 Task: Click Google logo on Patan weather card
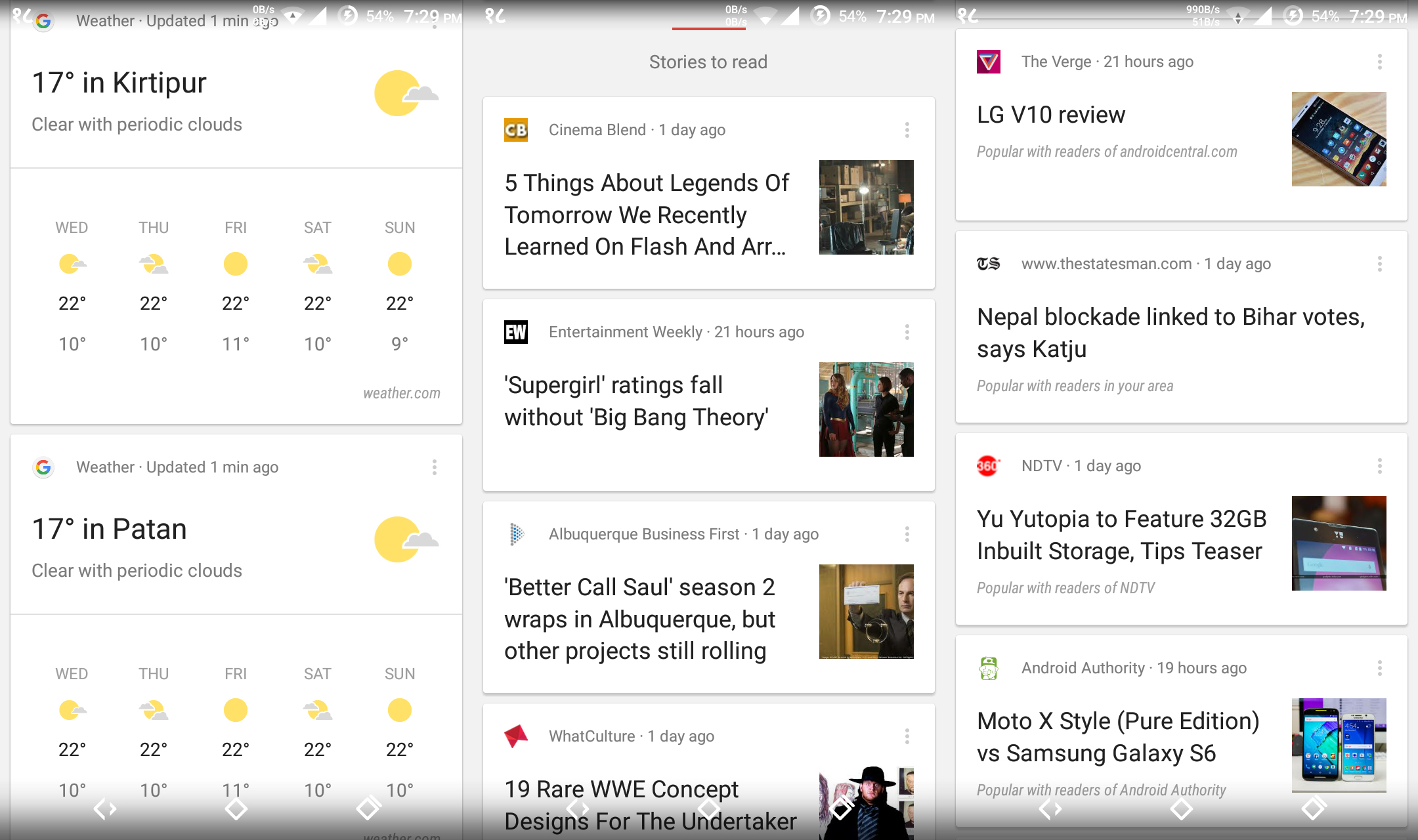43,467
